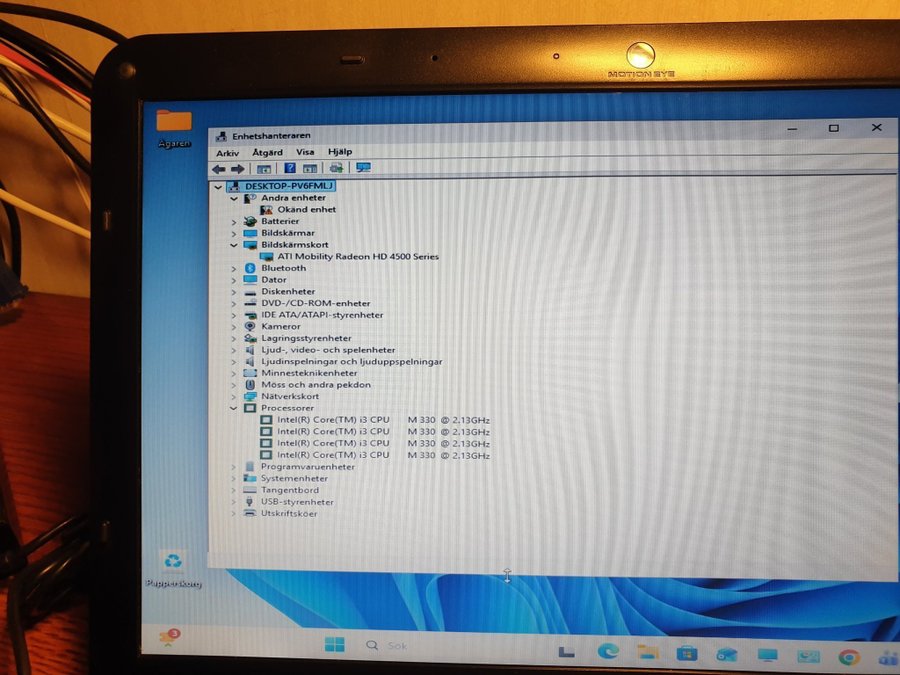
Task: Expand the Bluetooth category
Action: point(234,268)
